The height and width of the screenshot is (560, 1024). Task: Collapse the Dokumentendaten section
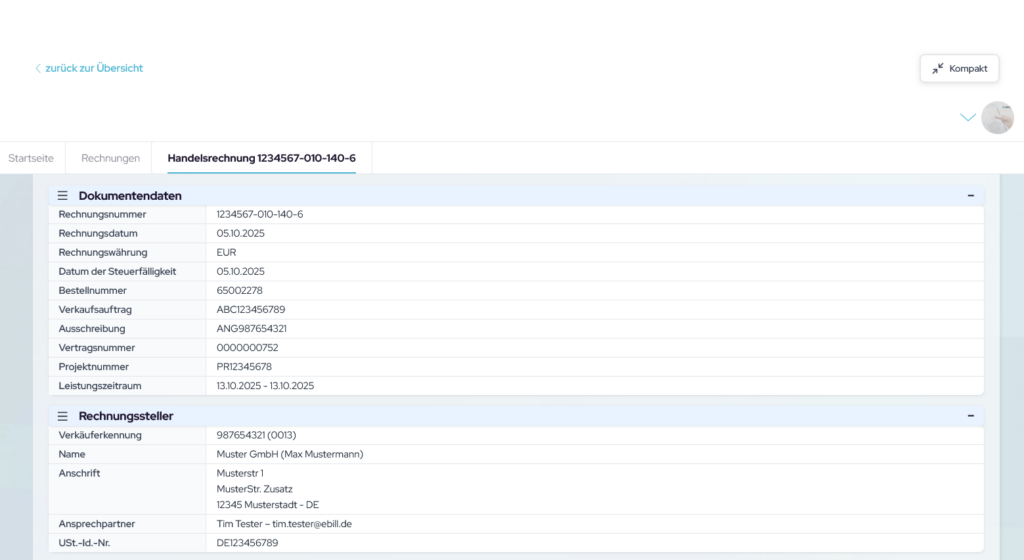[970, 196]
